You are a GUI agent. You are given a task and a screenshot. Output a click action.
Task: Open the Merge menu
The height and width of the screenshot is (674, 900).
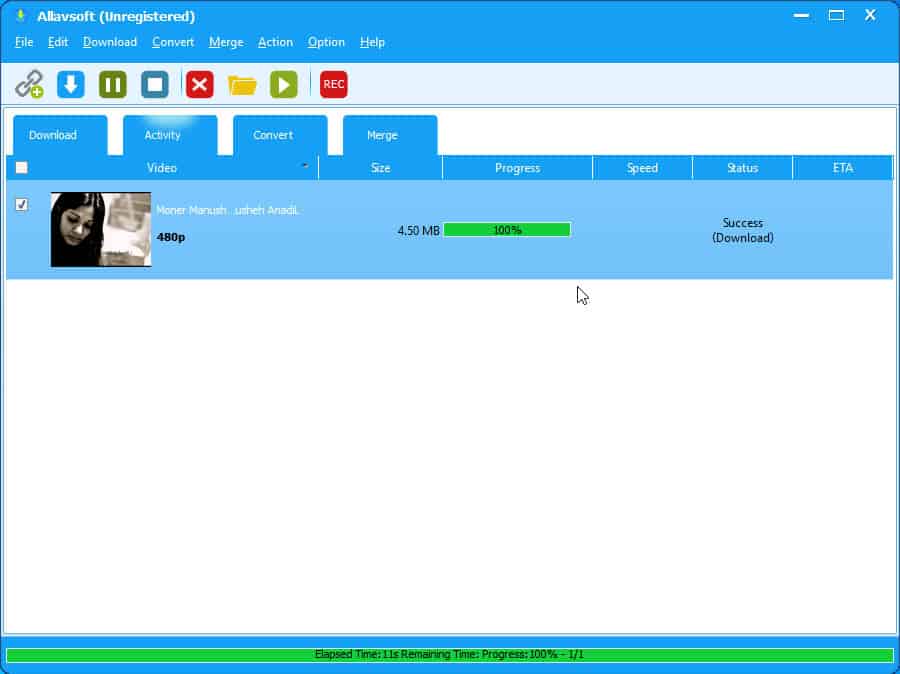226,42
